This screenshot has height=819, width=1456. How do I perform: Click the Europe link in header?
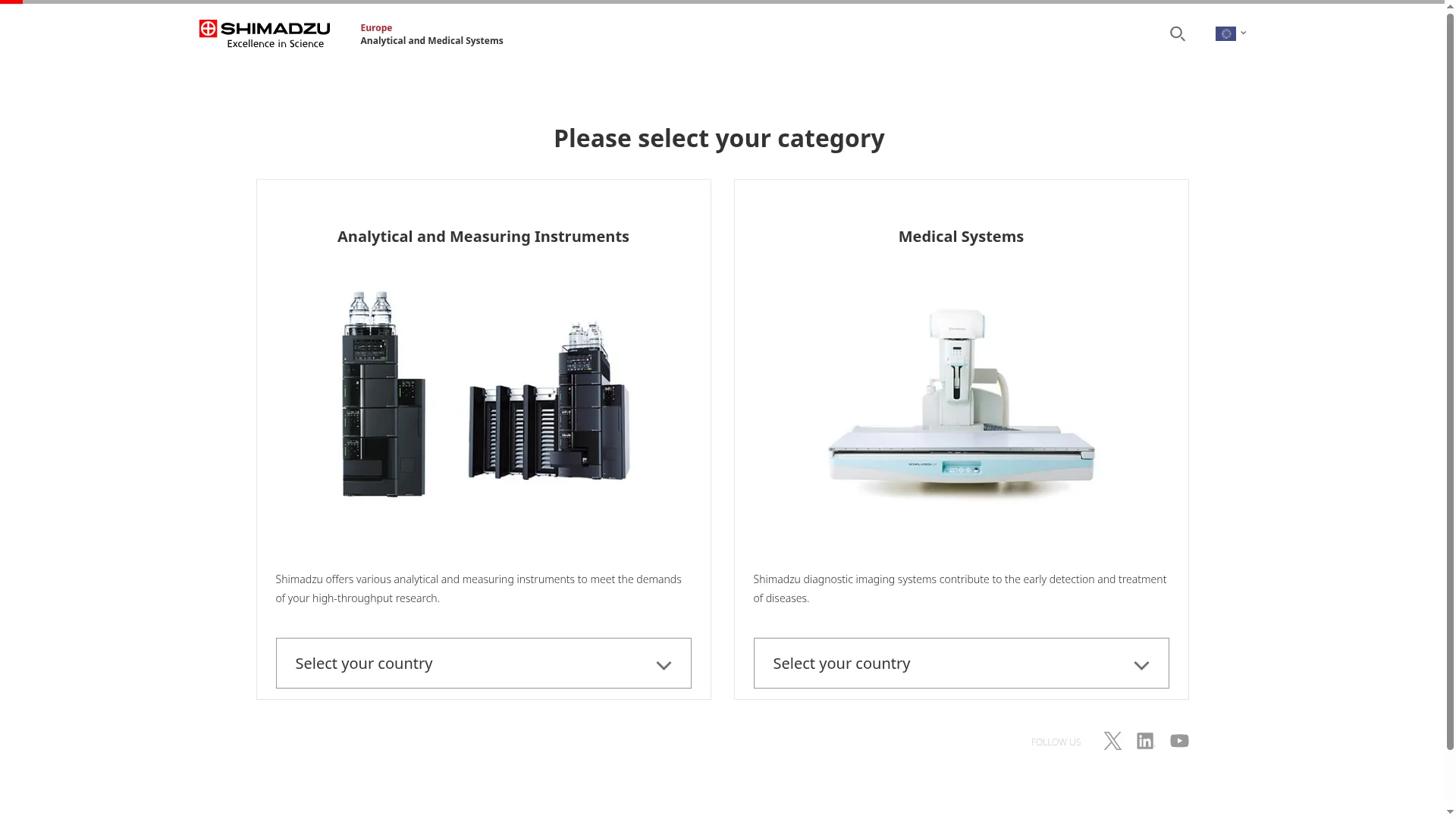coord(376,27)
